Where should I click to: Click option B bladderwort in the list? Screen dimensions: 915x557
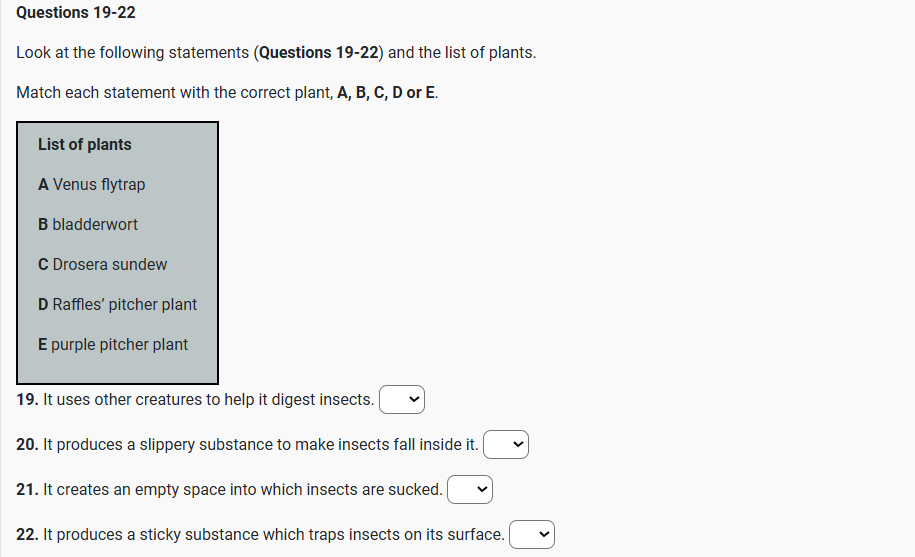tap(88, 224)
